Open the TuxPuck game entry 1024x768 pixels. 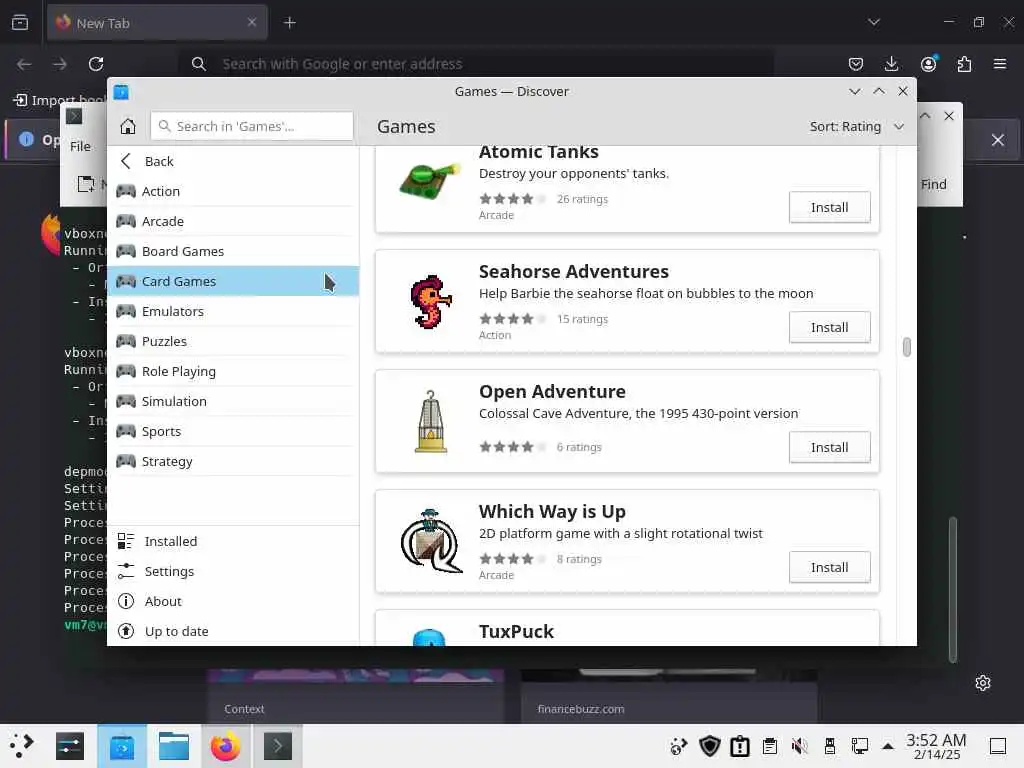[x=627, y=628]
